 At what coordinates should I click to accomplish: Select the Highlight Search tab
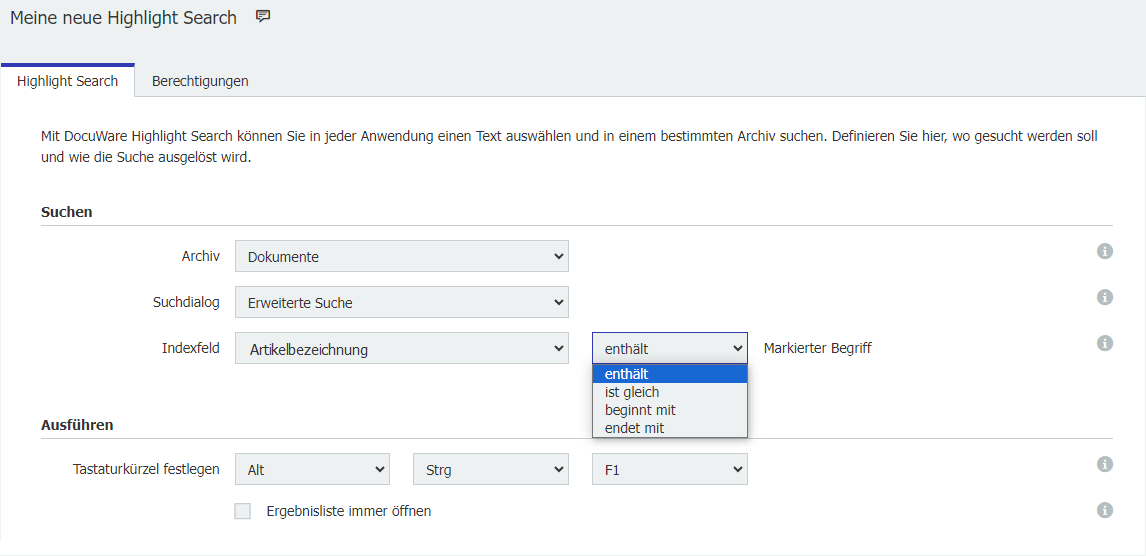tap(67, 81)
